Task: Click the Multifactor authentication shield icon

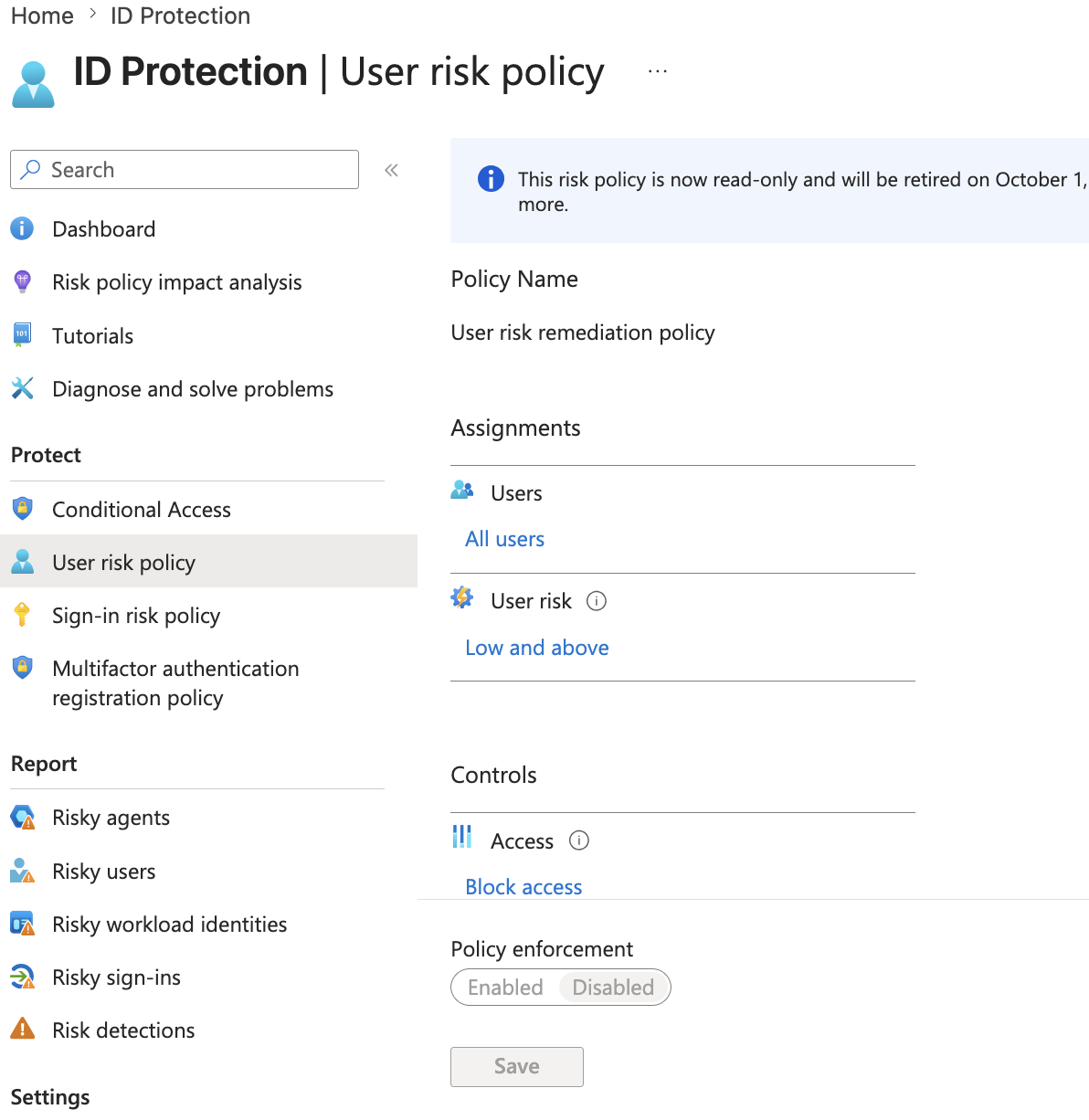Action: click(x=22, y=668)
